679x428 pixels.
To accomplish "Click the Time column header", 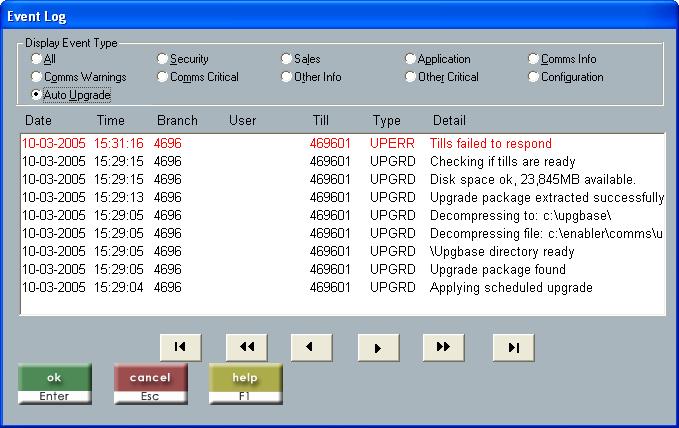I will click(110, 120).
